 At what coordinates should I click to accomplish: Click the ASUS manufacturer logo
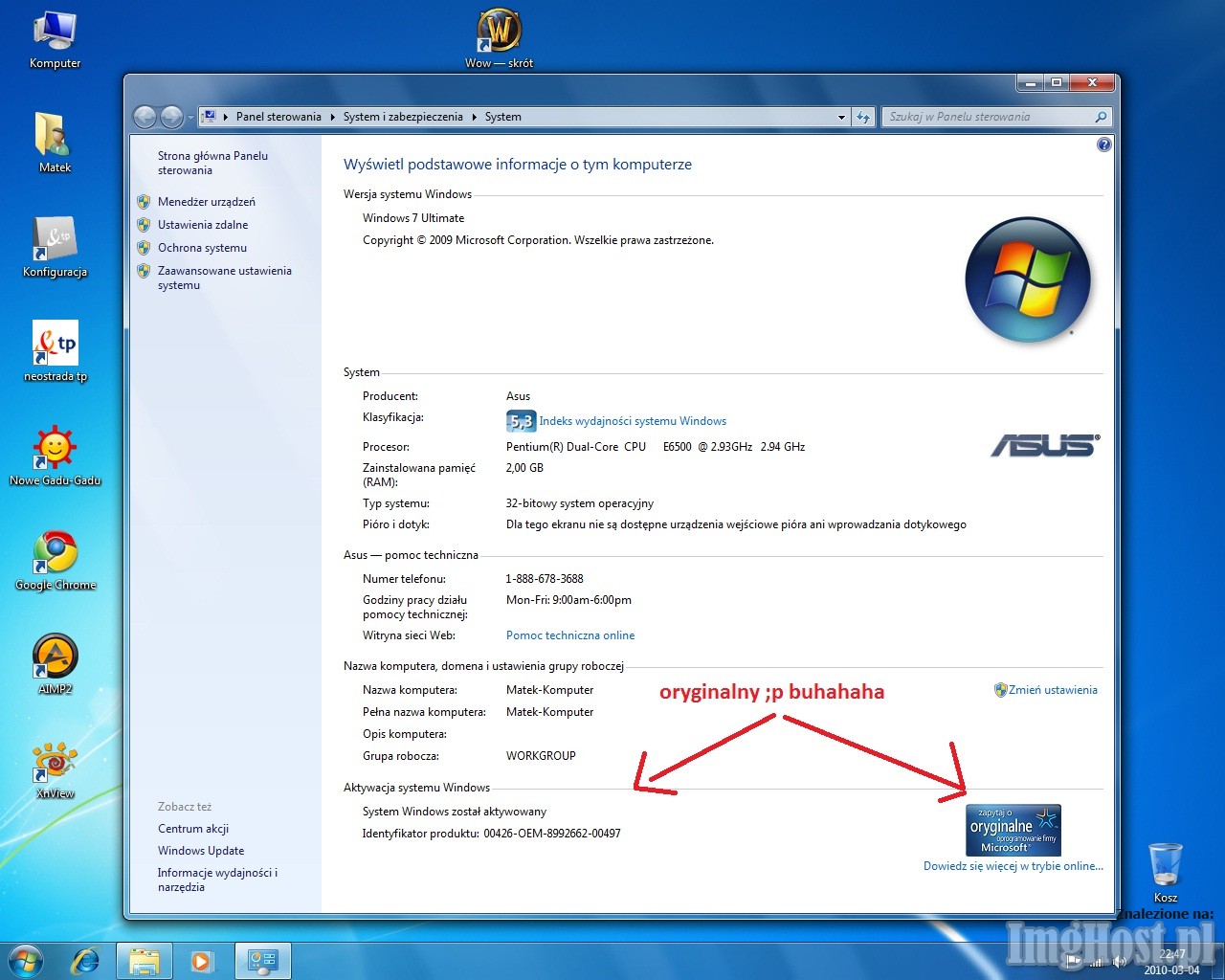pos(1045,444)
